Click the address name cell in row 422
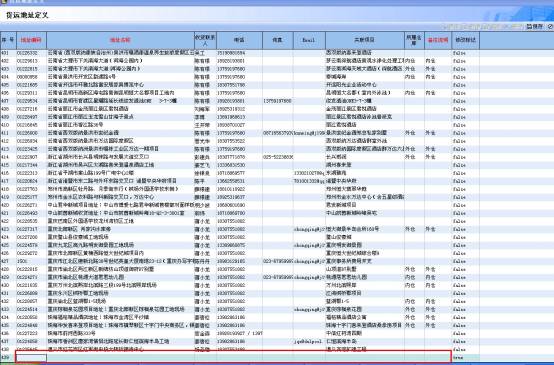 [120, 221]
